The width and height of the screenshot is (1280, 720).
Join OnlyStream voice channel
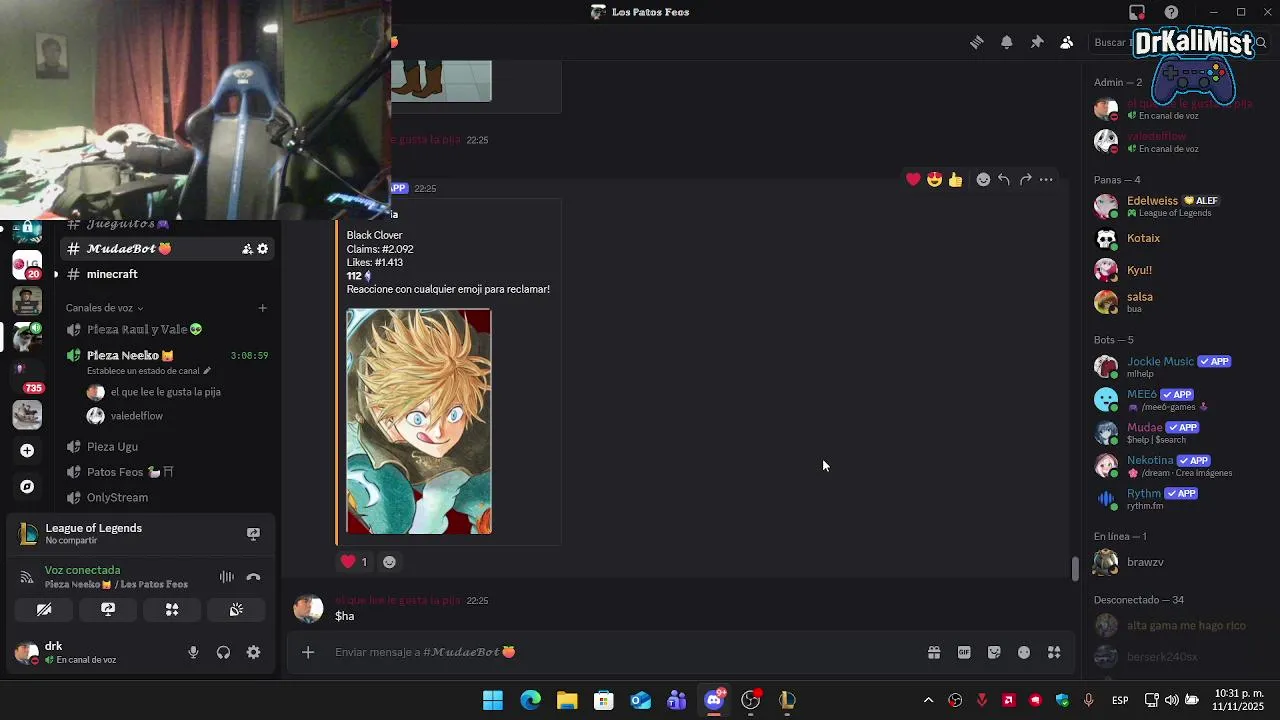click(167, 497)
